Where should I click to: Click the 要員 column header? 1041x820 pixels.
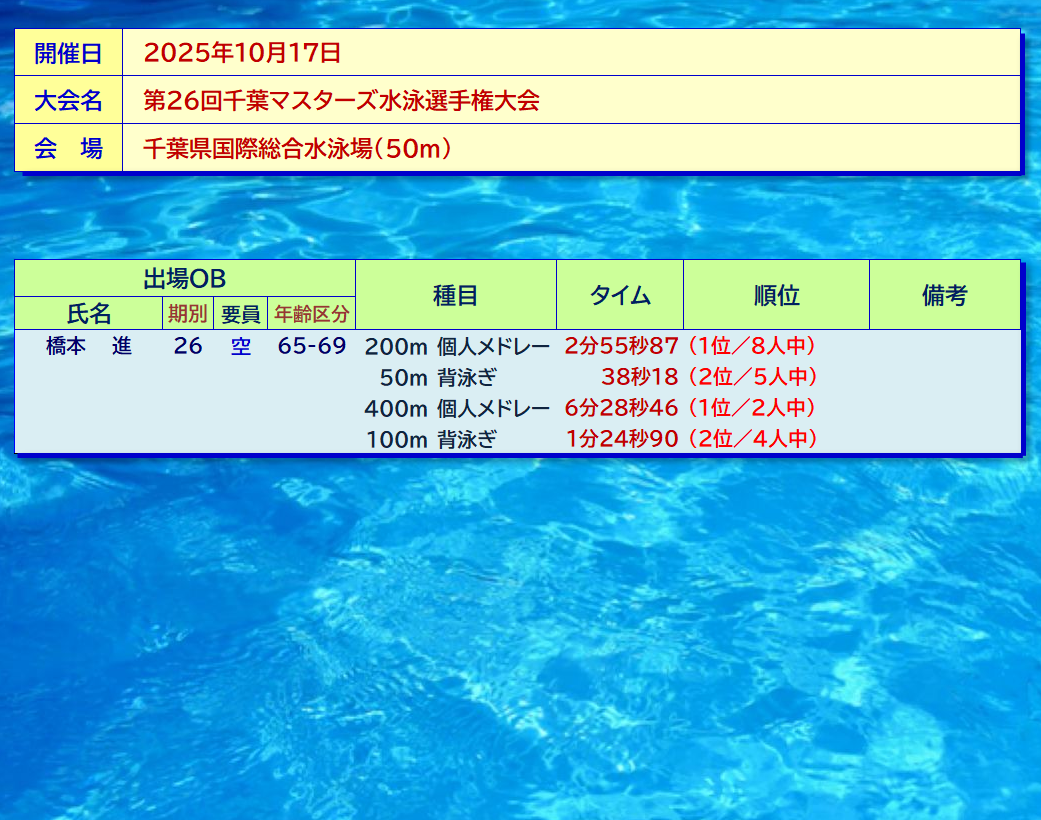[x=240, y=314]
